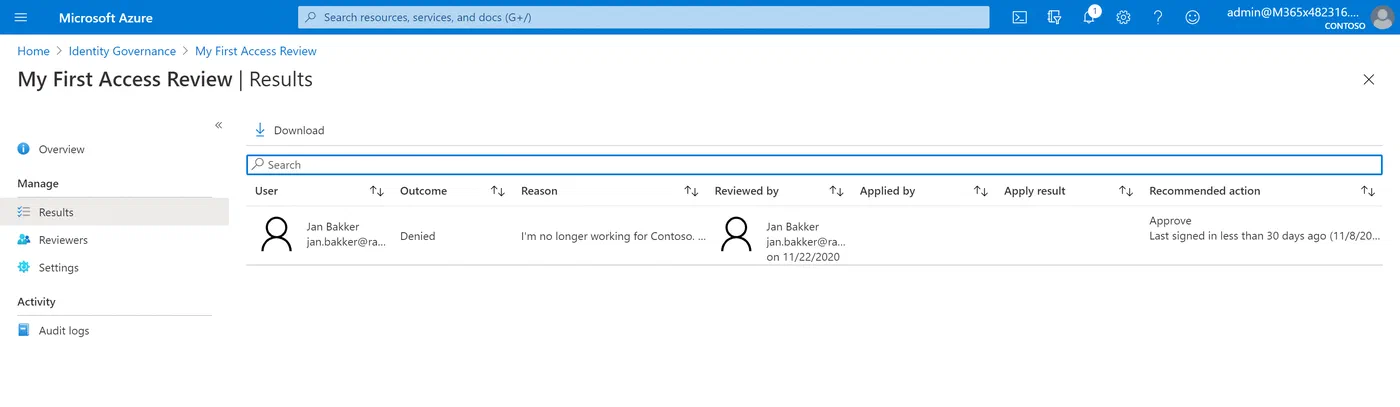Click the Audit logs book icon
This screenshot has width=1400, height=407.
(24, 330)
